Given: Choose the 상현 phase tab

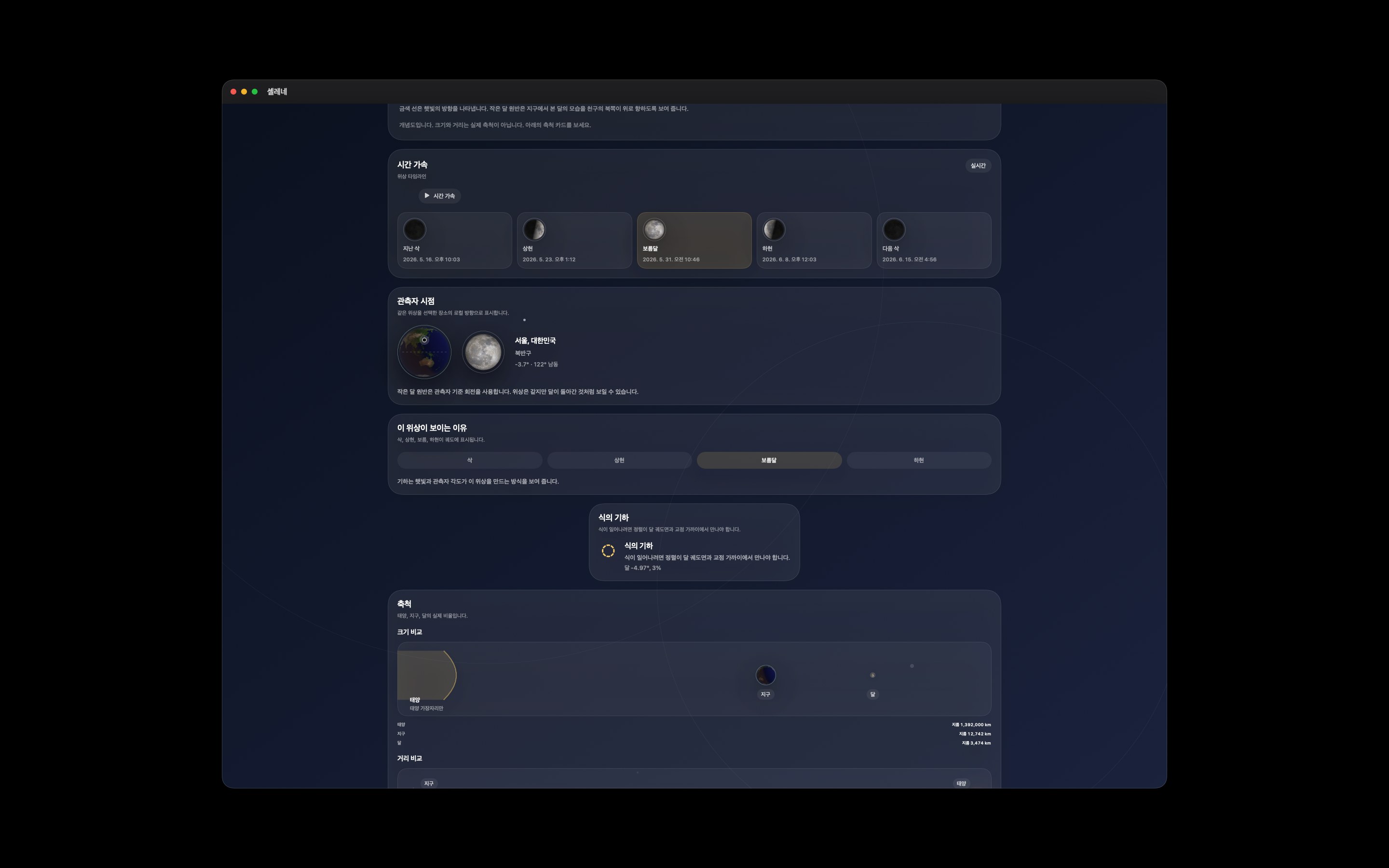Looking at the screenshot, I should (x=619, y=461).
